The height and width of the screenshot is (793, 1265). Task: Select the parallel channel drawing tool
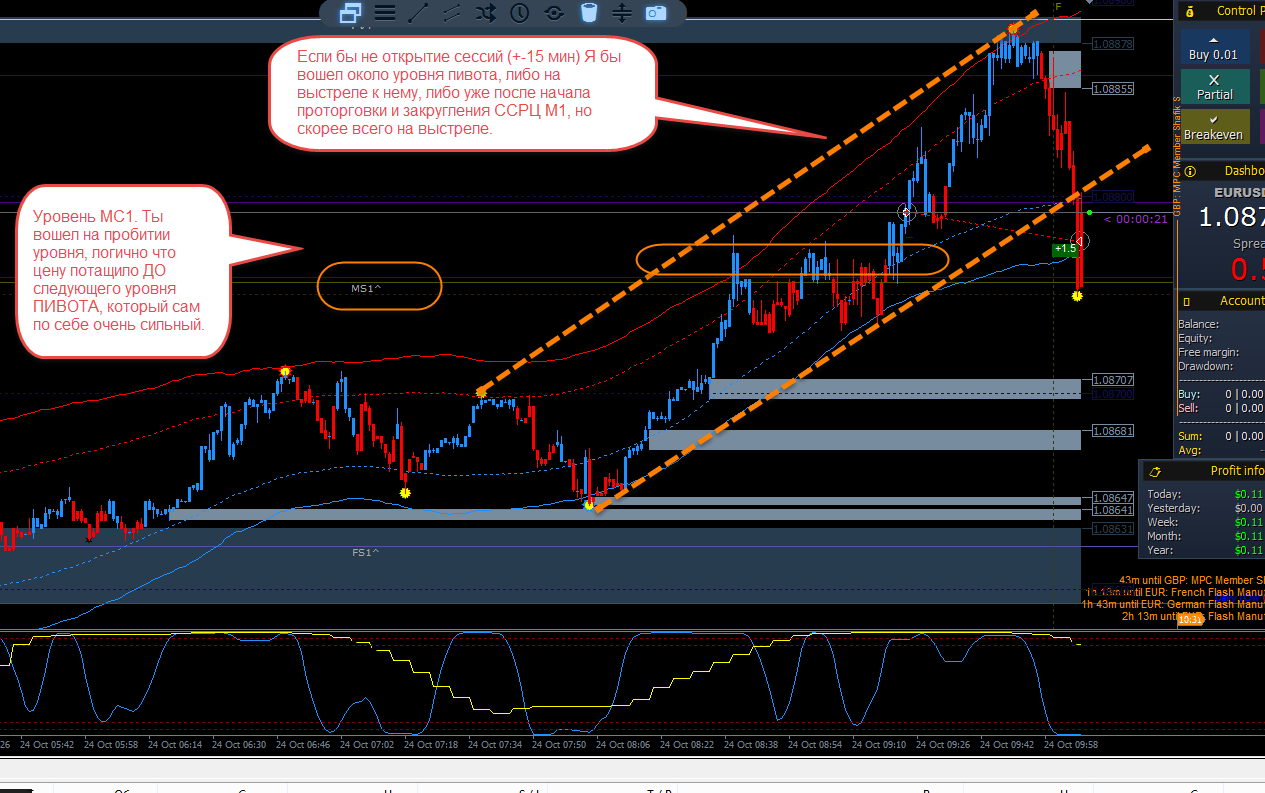[452, 13]
